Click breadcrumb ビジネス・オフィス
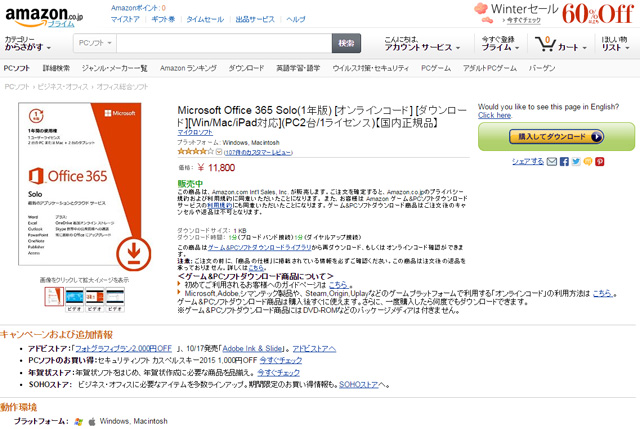640x429 pixels. pos(63,87)
